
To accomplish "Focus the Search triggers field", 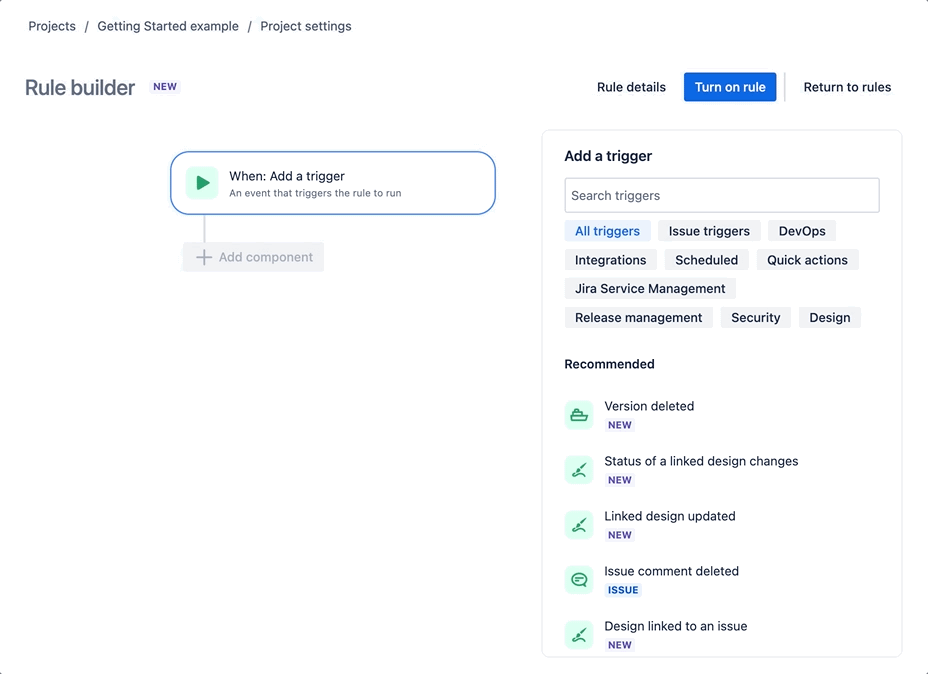I will (721, 195).
